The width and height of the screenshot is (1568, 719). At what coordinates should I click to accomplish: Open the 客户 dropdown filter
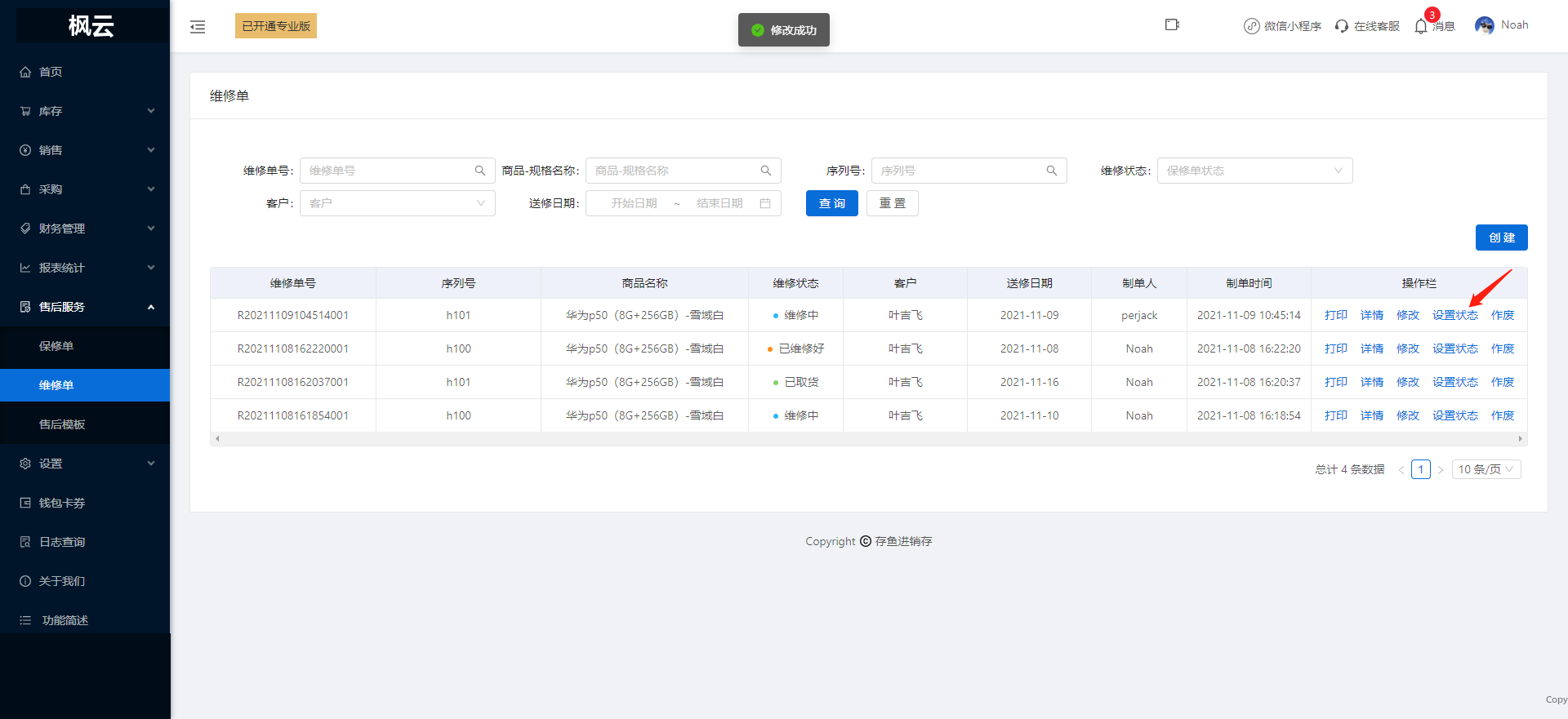click(x=398, y=203)
